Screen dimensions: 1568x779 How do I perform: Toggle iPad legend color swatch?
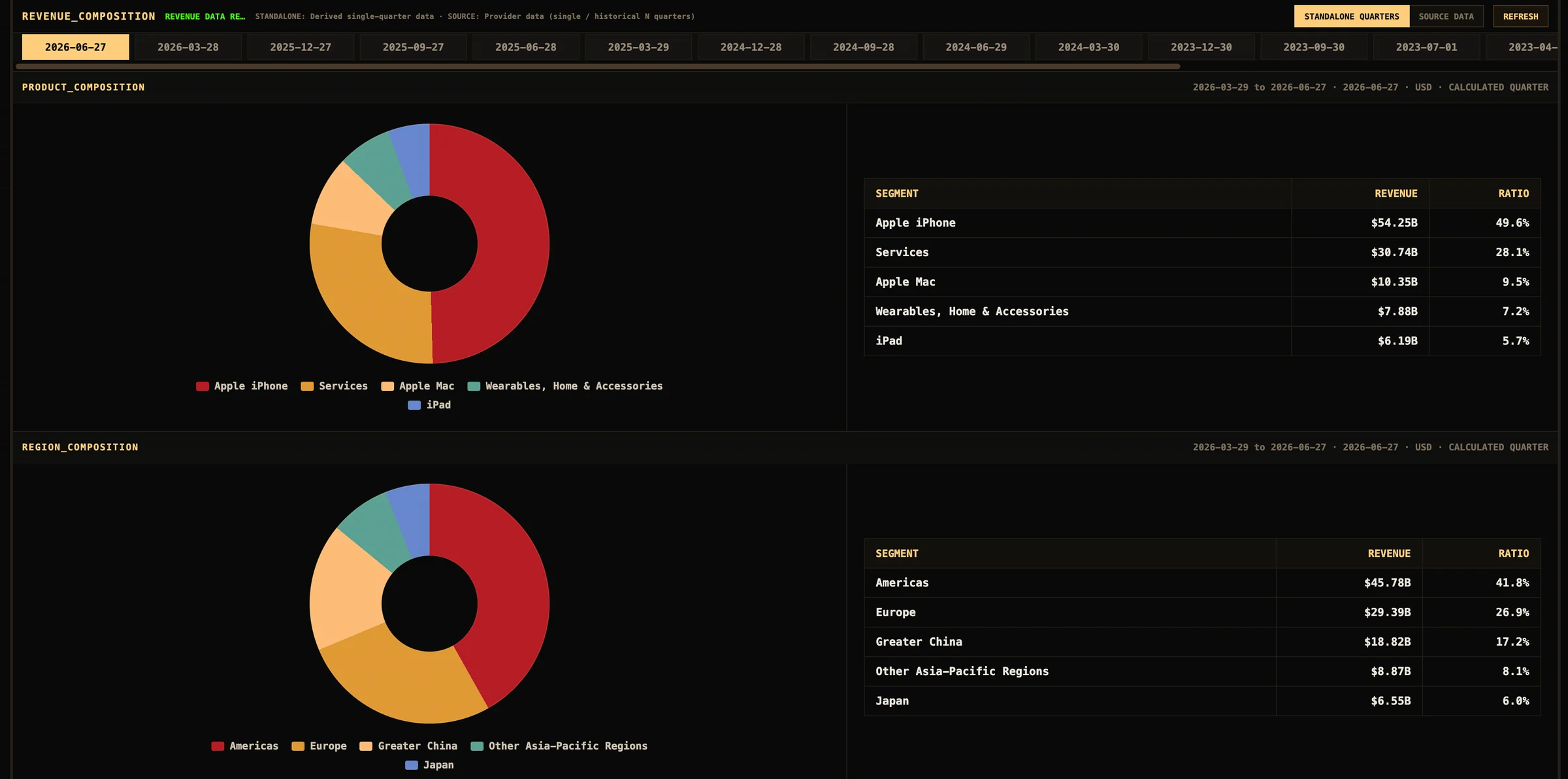click(414, 405)
